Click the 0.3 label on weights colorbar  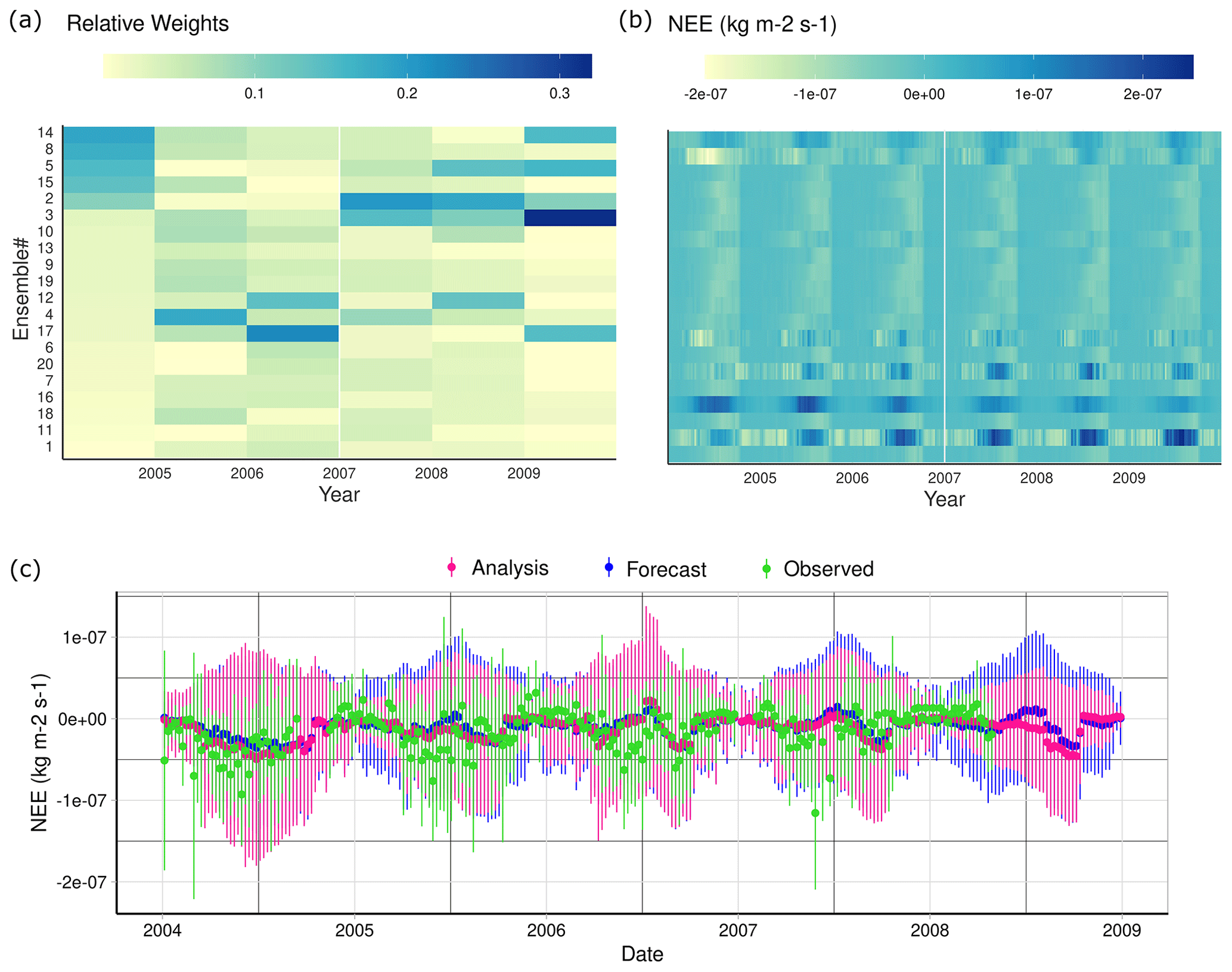click(559, 94)
